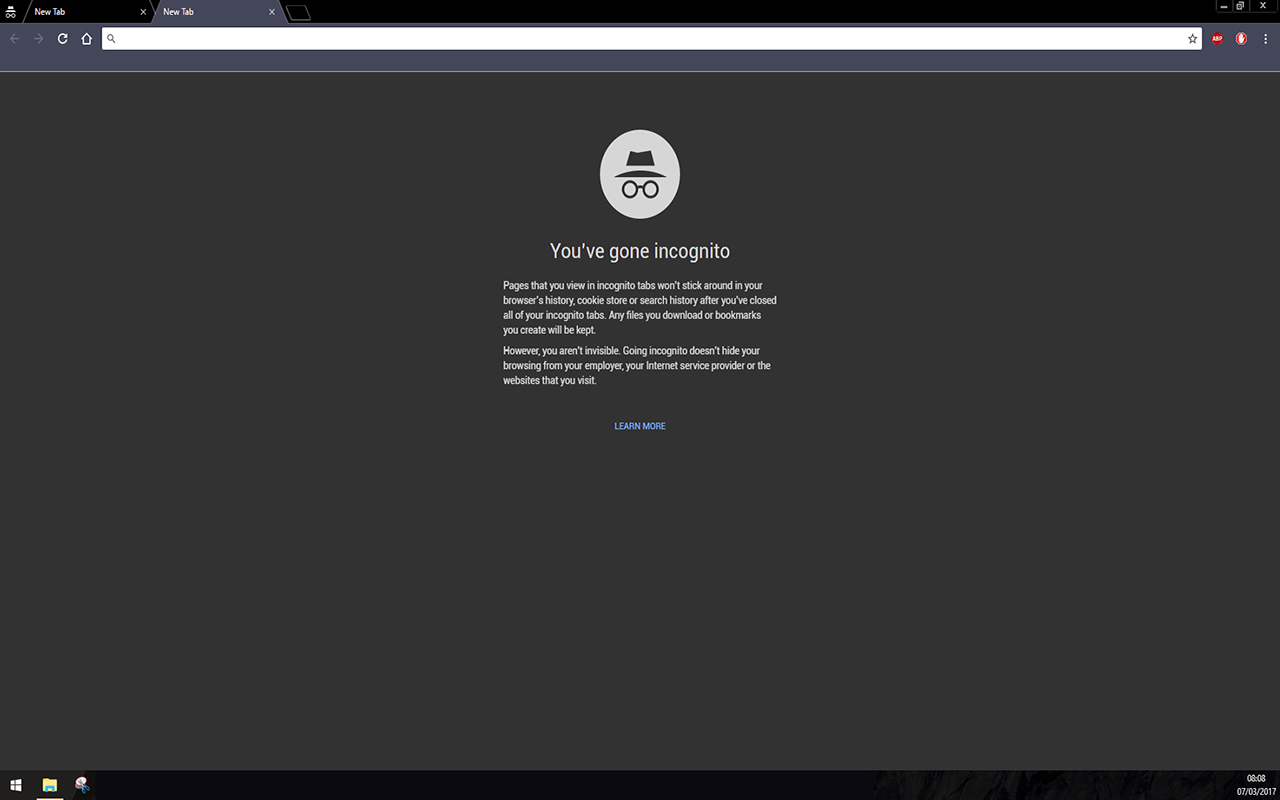Open the Snipping Tool from the taskbar
Image resolution: width=1280 pixels, height=800 pixels.
pyautogui.click(x=82, y=785)
